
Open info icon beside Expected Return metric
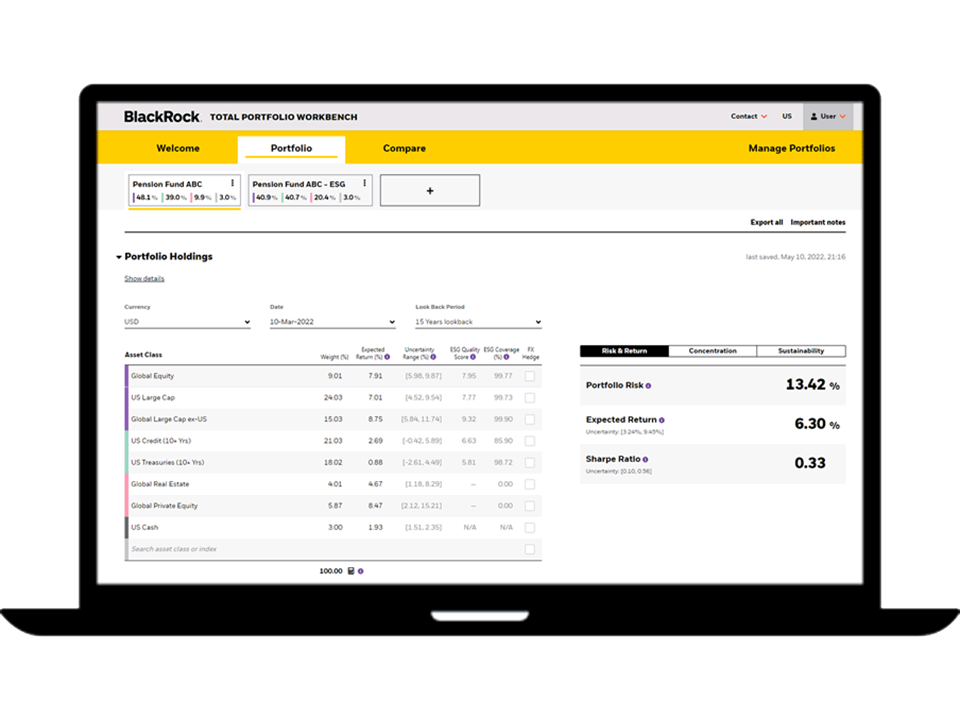662,420
